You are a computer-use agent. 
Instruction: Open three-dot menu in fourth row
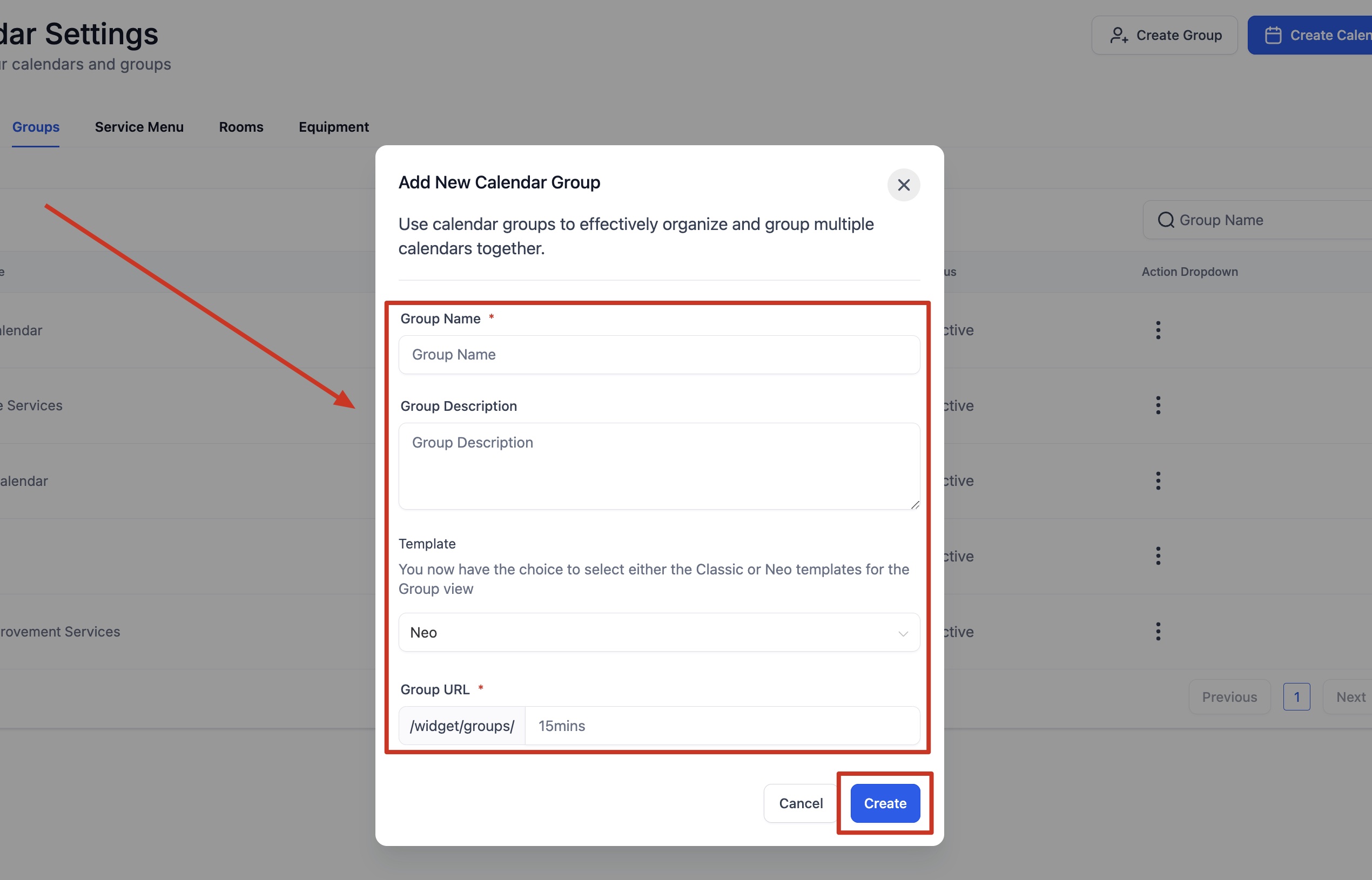point(1158,556)
